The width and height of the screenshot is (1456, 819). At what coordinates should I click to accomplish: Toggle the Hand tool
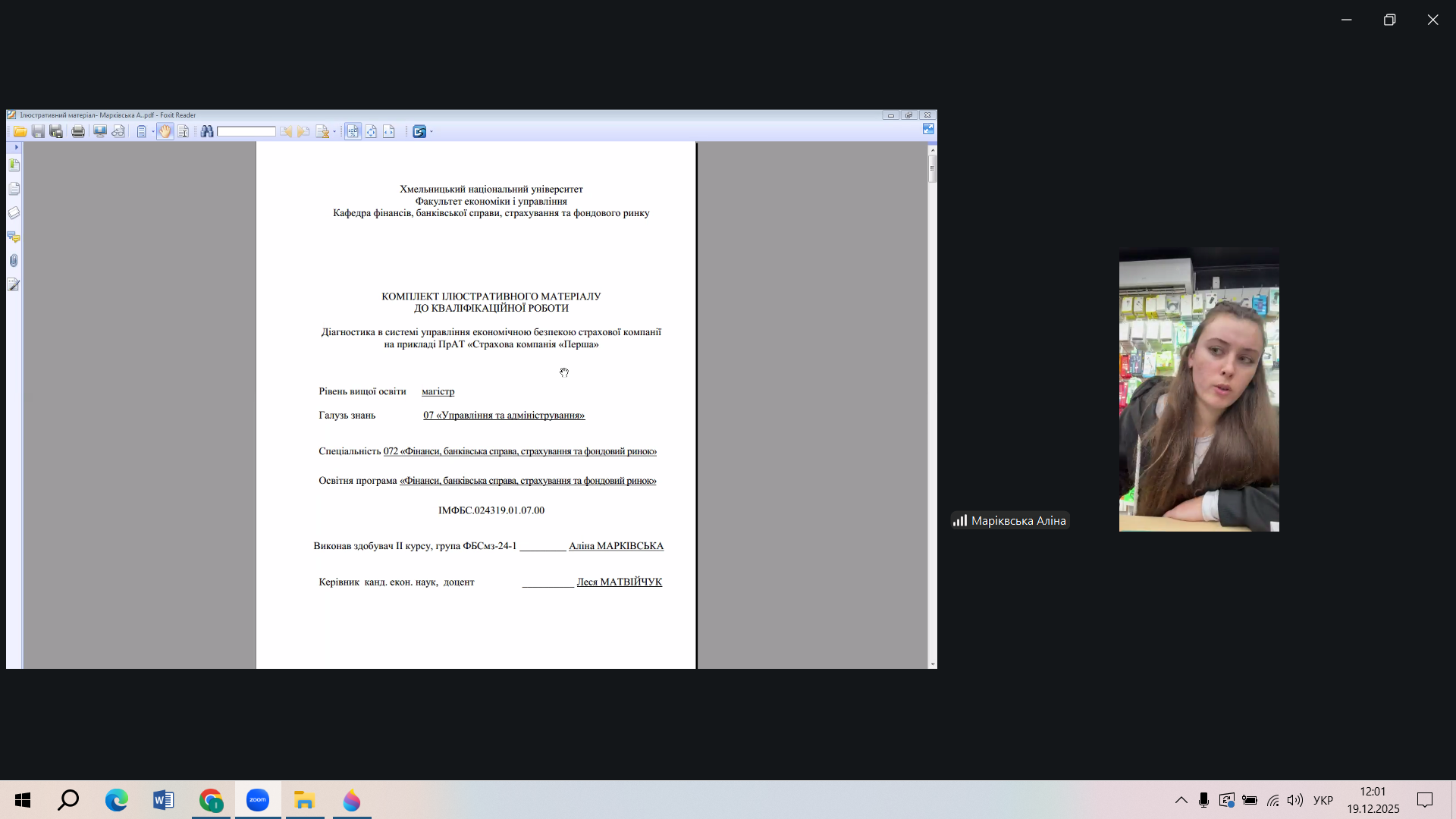(165, 131)
